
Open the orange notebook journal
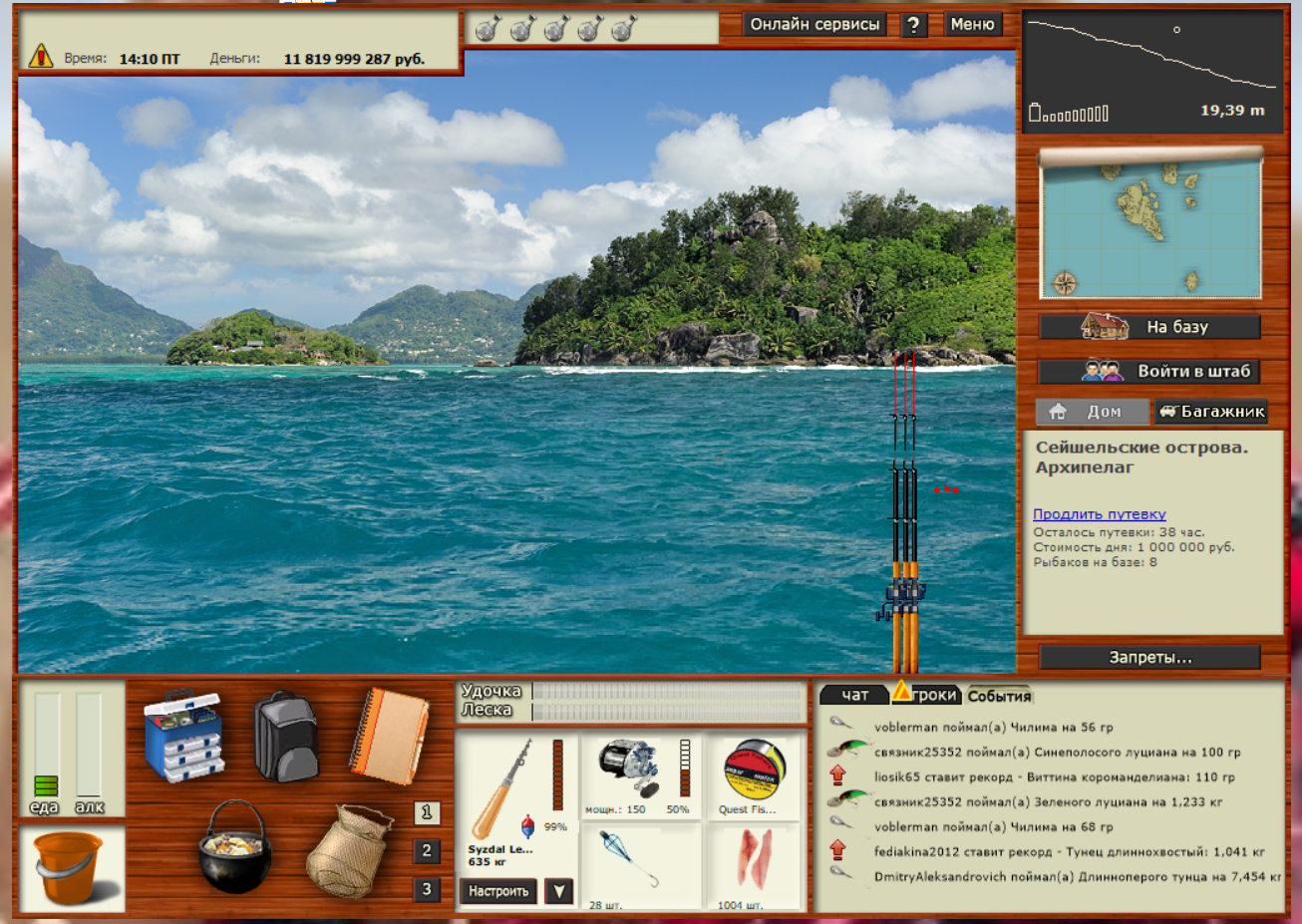(x=389, y=735)
